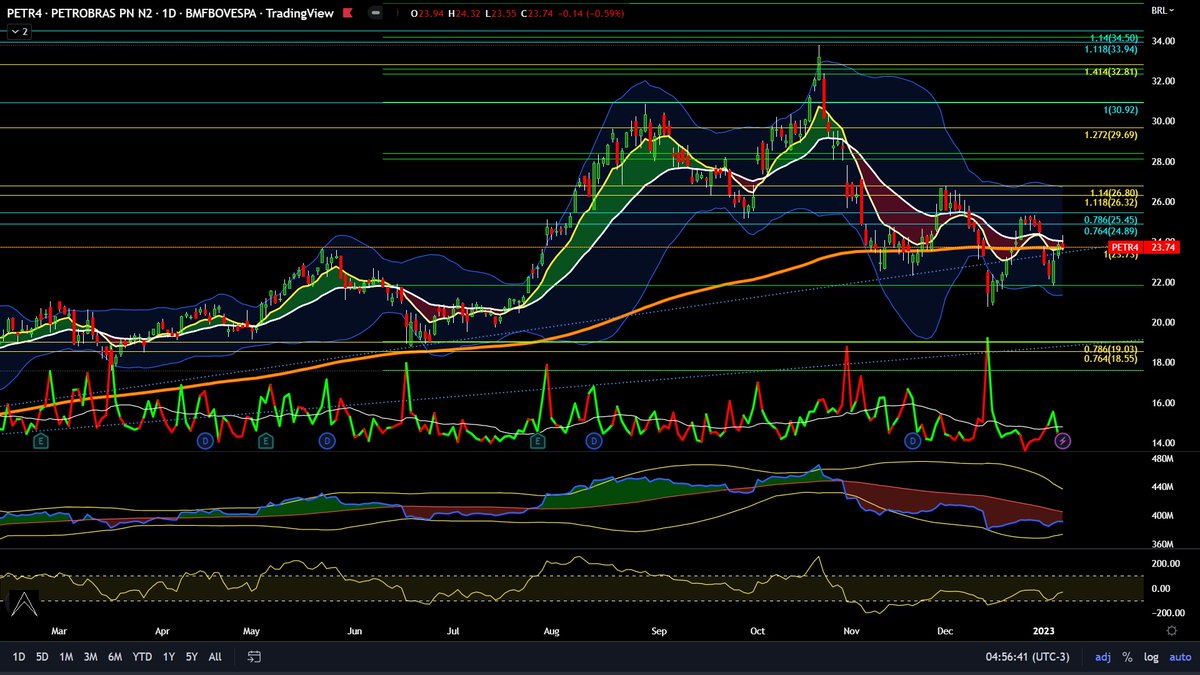Screen dimensions: 1200x675
Task: Open chart settings gear icon
Action: (1171, 631)
